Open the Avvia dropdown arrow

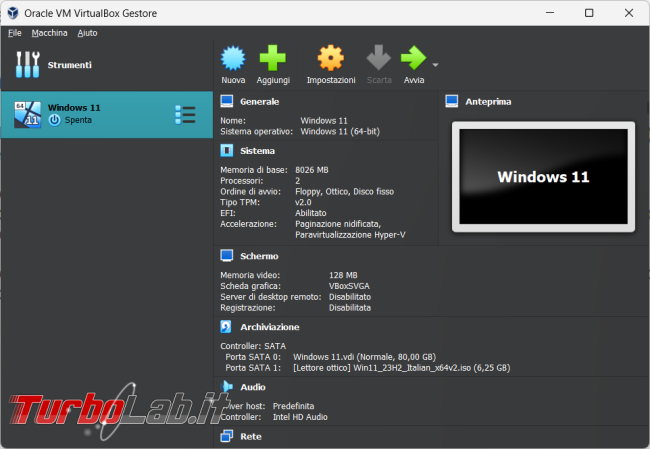[435, 65]
